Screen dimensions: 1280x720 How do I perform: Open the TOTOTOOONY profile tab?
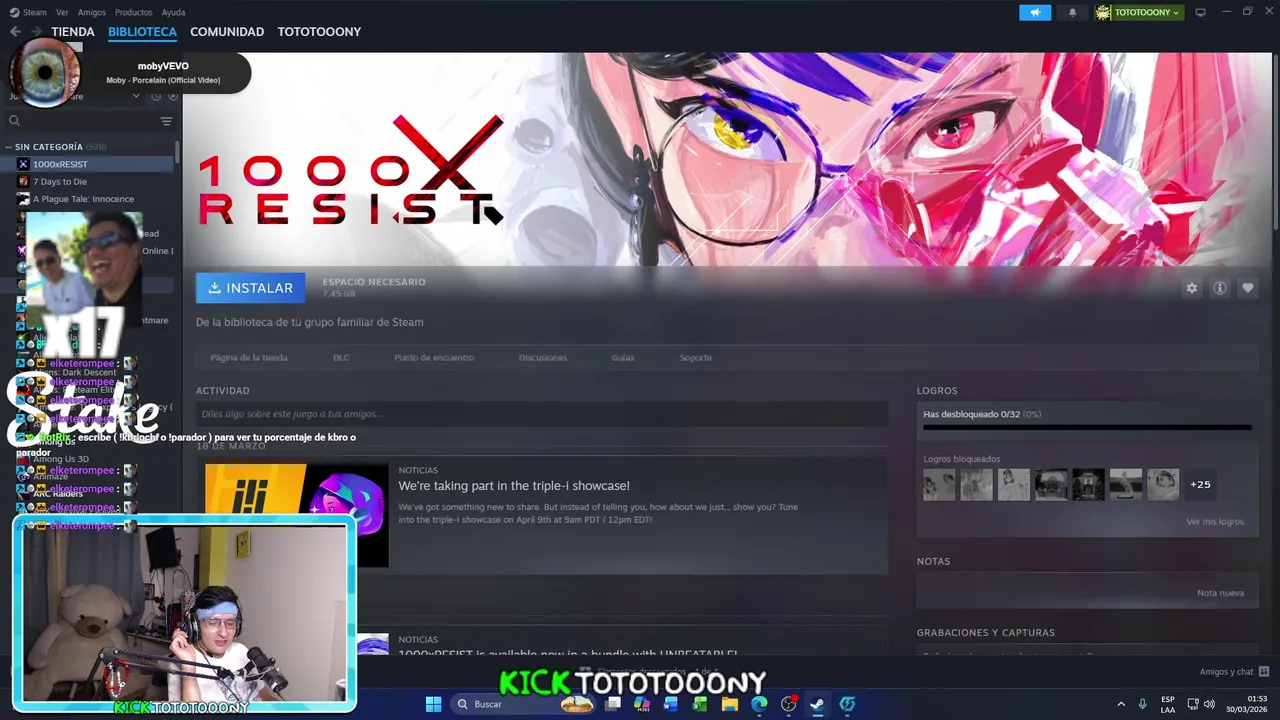[x=319, y=32]
